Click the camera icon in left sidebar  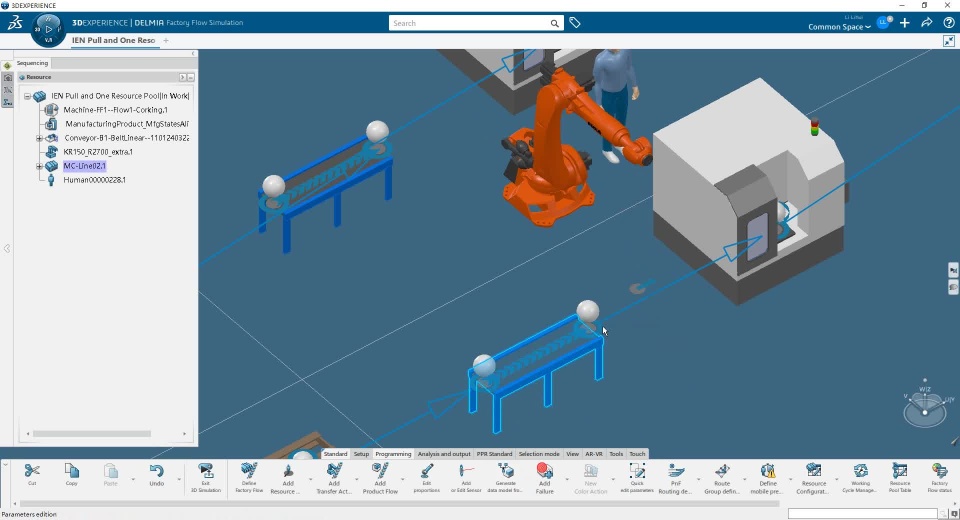click(7, 78)
